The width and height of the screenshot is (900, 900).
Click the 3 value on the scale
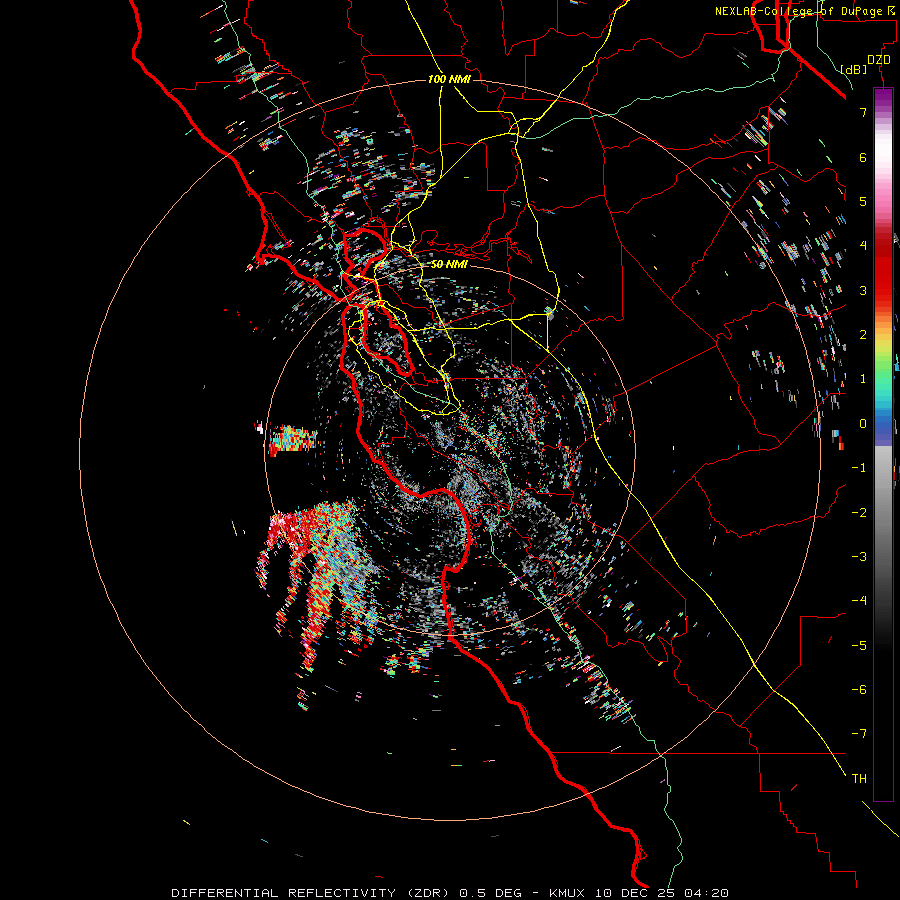pyautogui.click(x=863, y=290)
